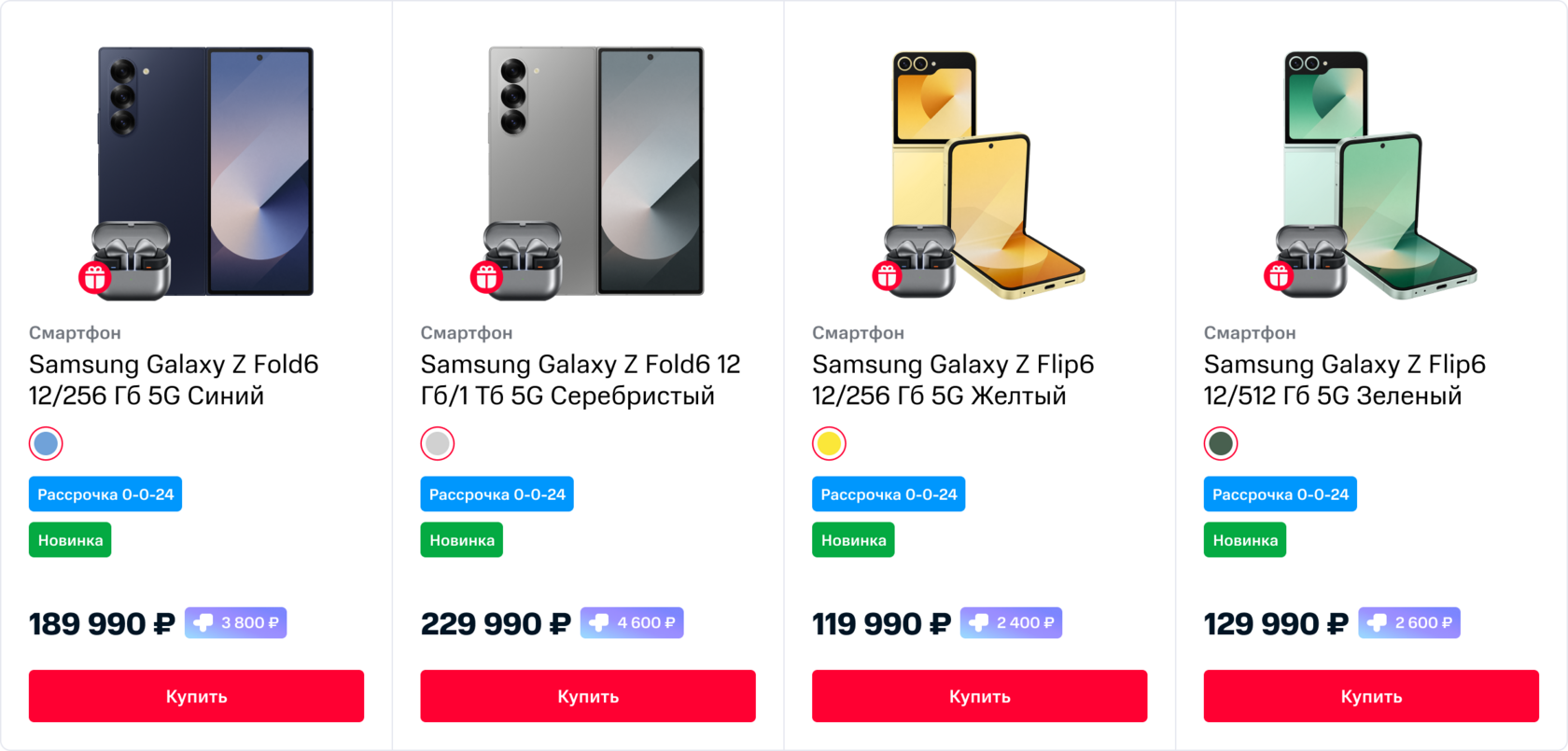
Task: Click Рассрочка 0-0-24 badge on silver Fold6
Action: point(497,494)
